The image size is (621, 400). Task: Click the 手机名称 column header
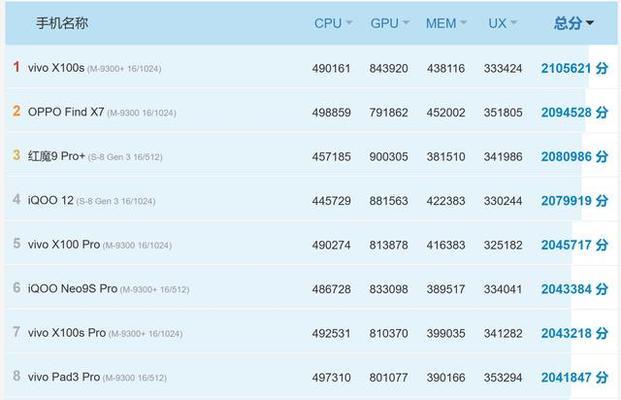pyautogui.click(x=62, y=23)
